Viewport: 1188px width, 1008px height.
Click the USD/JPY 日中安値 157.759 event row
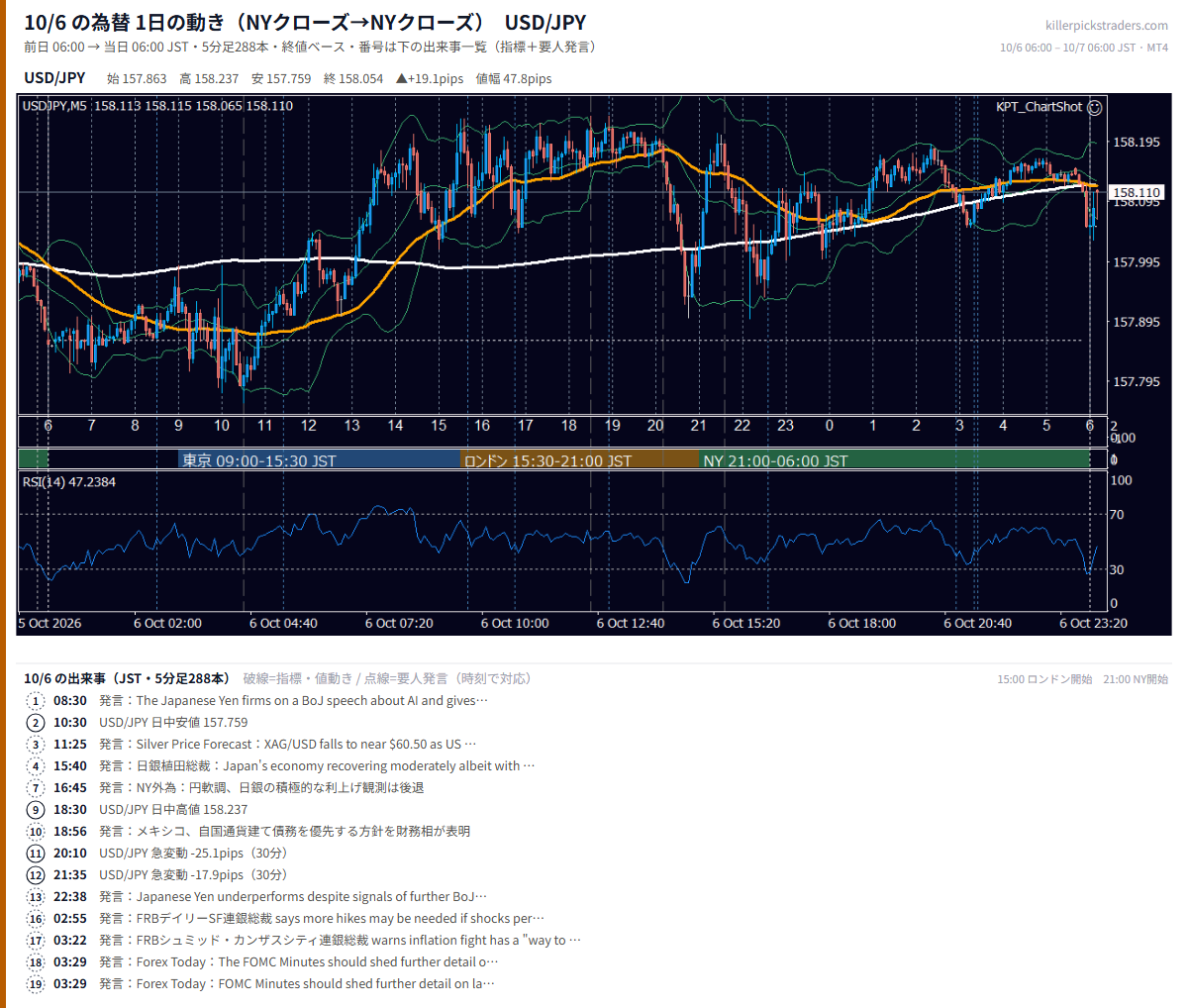click(x=173, y=723)
